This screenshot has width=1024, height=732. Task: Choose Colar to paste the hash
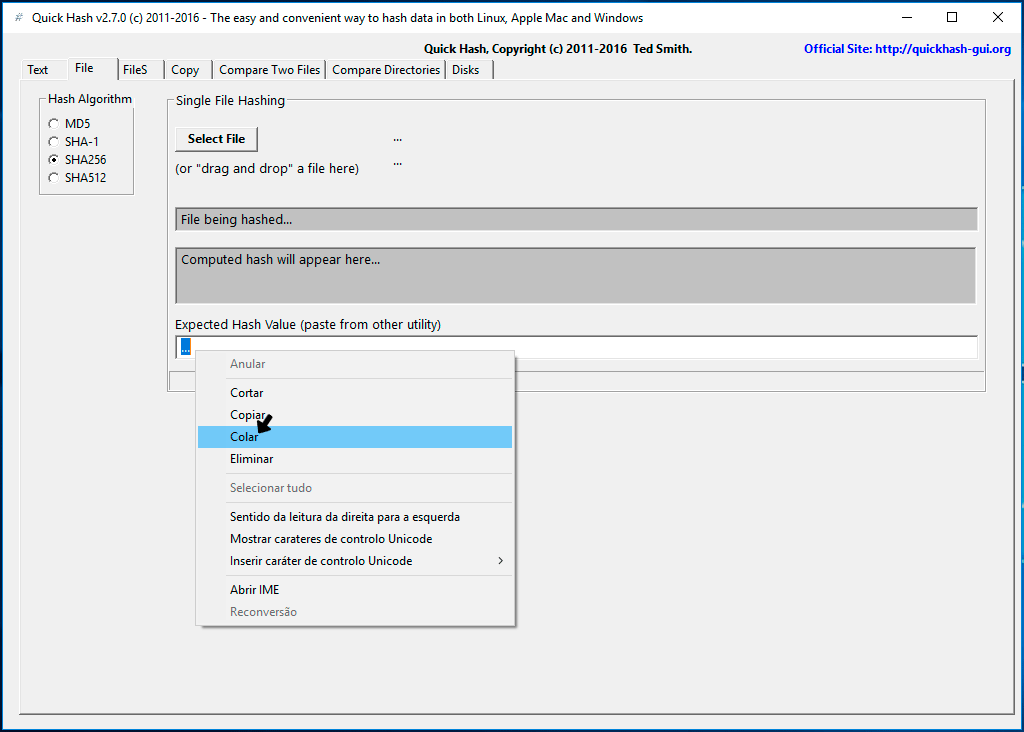tap(355, 437)
